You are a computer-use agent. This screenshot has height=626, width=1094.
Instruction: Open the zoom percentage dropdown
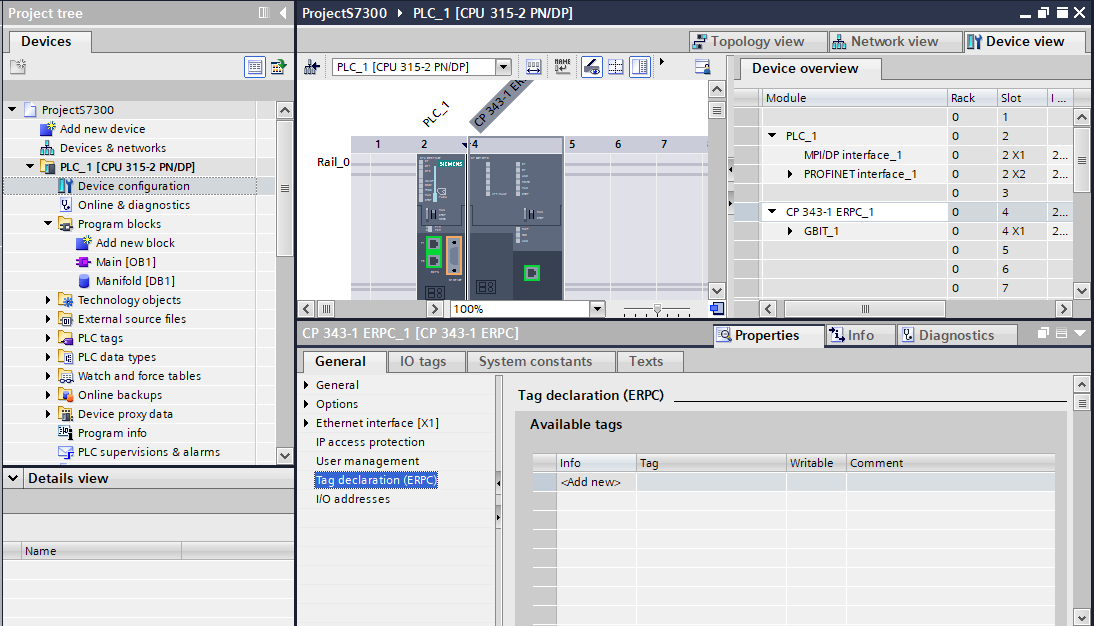[x=597, y=309]
